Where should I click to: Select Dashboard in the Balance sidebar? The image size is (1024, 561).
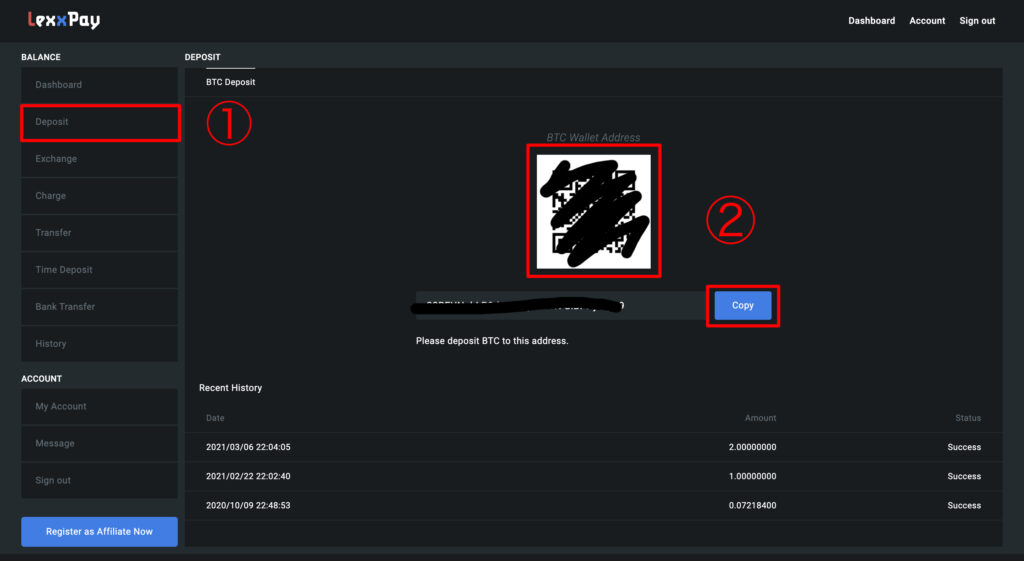tap(99, 85)
